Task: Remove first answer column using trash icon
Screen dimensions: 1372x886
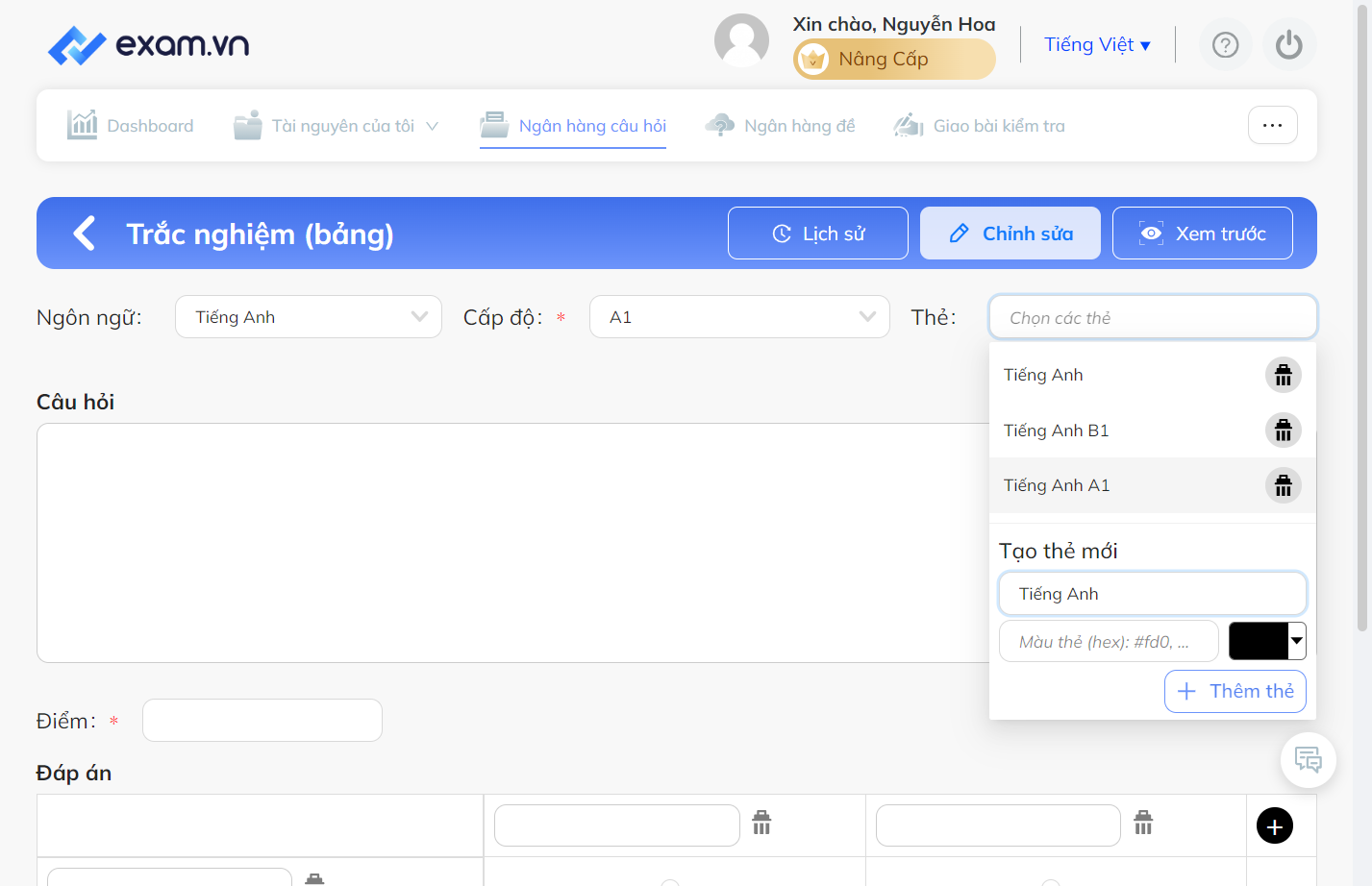Action: 761,823
